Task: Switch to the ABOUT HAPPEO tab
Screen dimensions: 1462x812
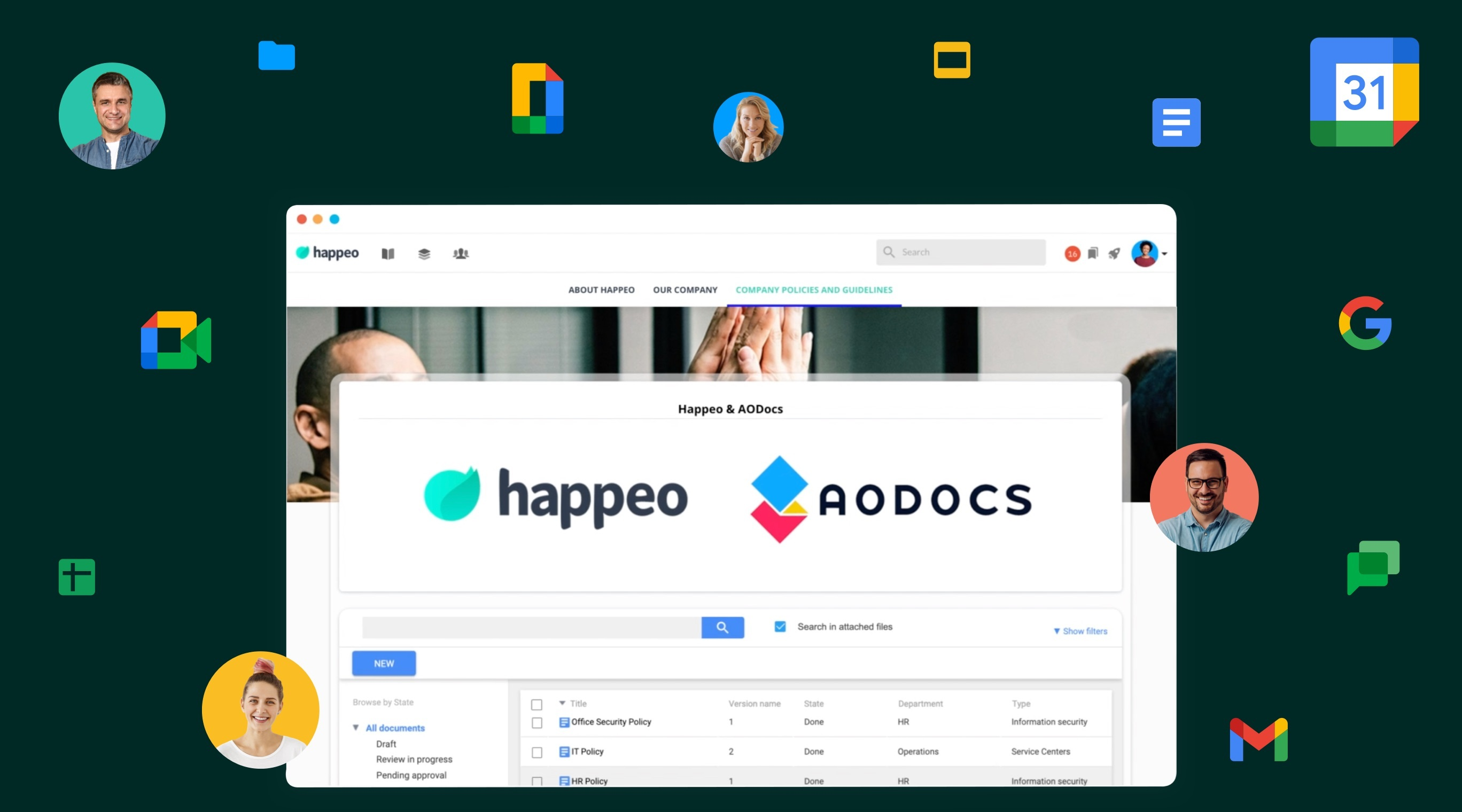Action: 601,290
